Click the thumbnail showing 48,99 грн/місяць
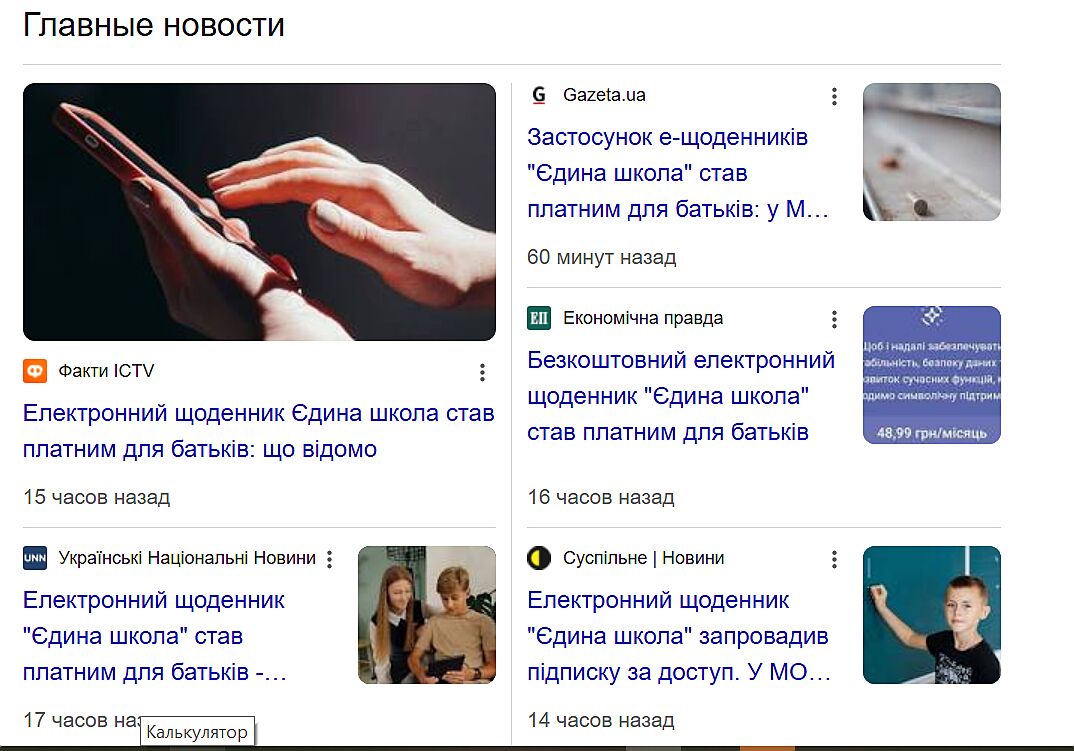The width and height of the screenshot is (1074, 751). click(932, 375)
